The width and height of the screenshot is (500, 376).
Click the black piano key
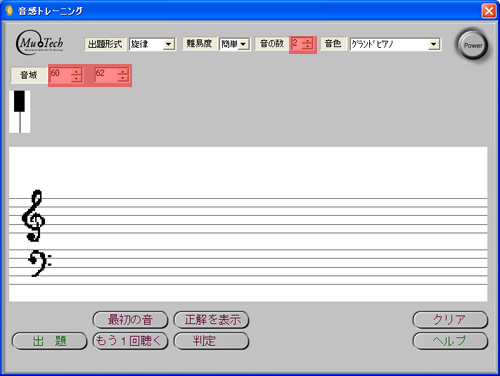[19, 101]
